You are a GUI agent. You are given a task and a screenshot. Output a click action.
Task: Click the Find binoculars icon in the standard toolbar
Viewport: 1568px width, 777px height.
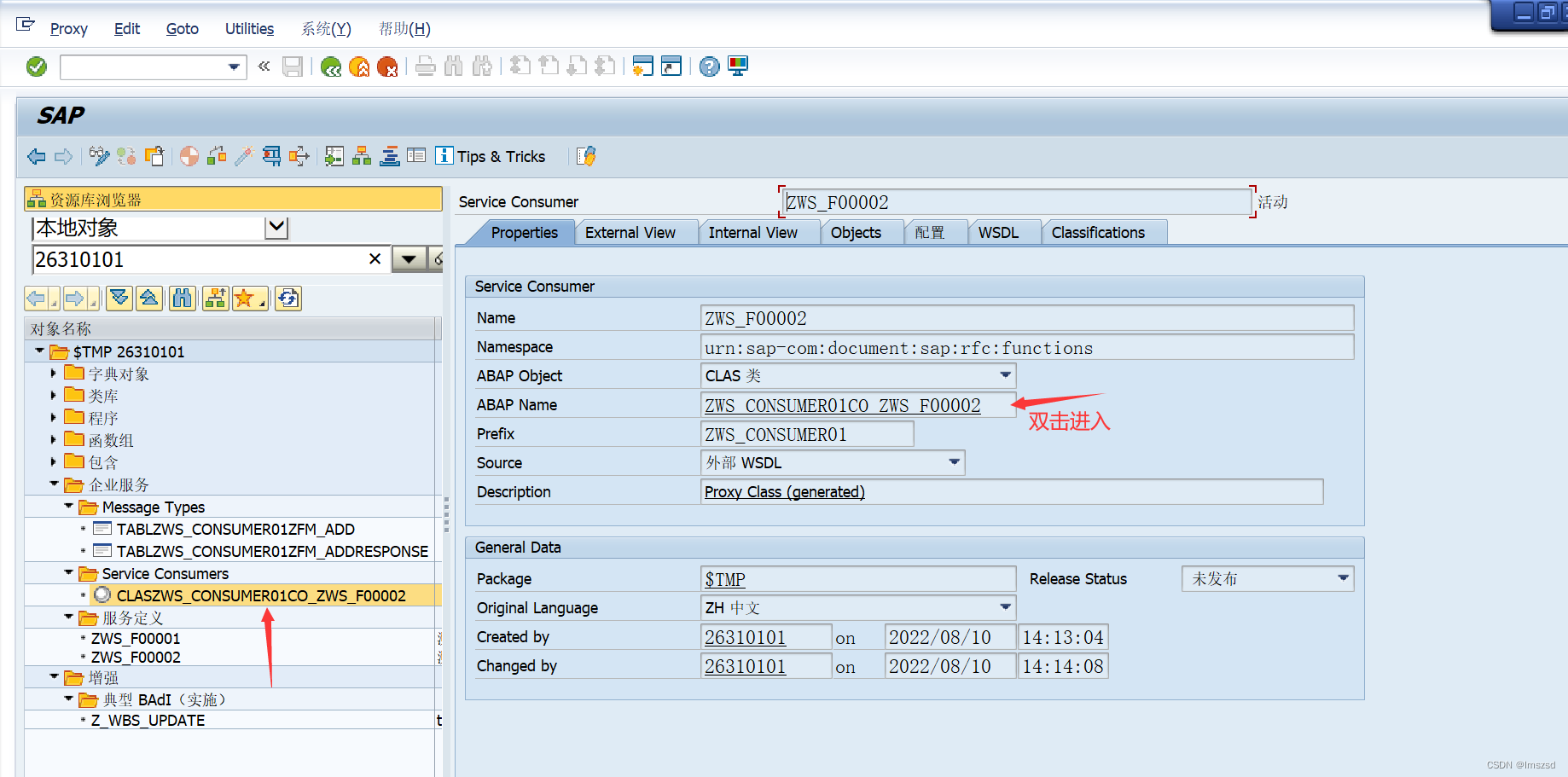coord(454,67)
